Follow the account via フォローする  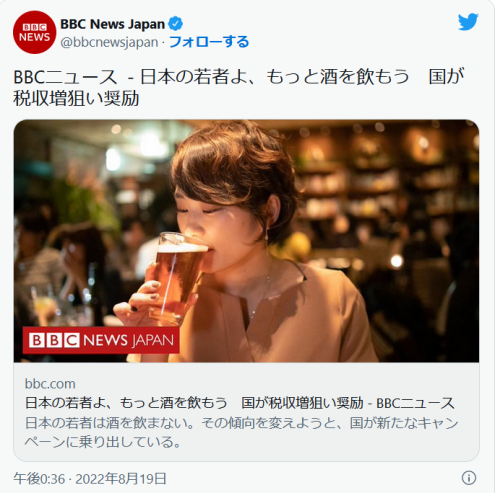click(209, 42)
